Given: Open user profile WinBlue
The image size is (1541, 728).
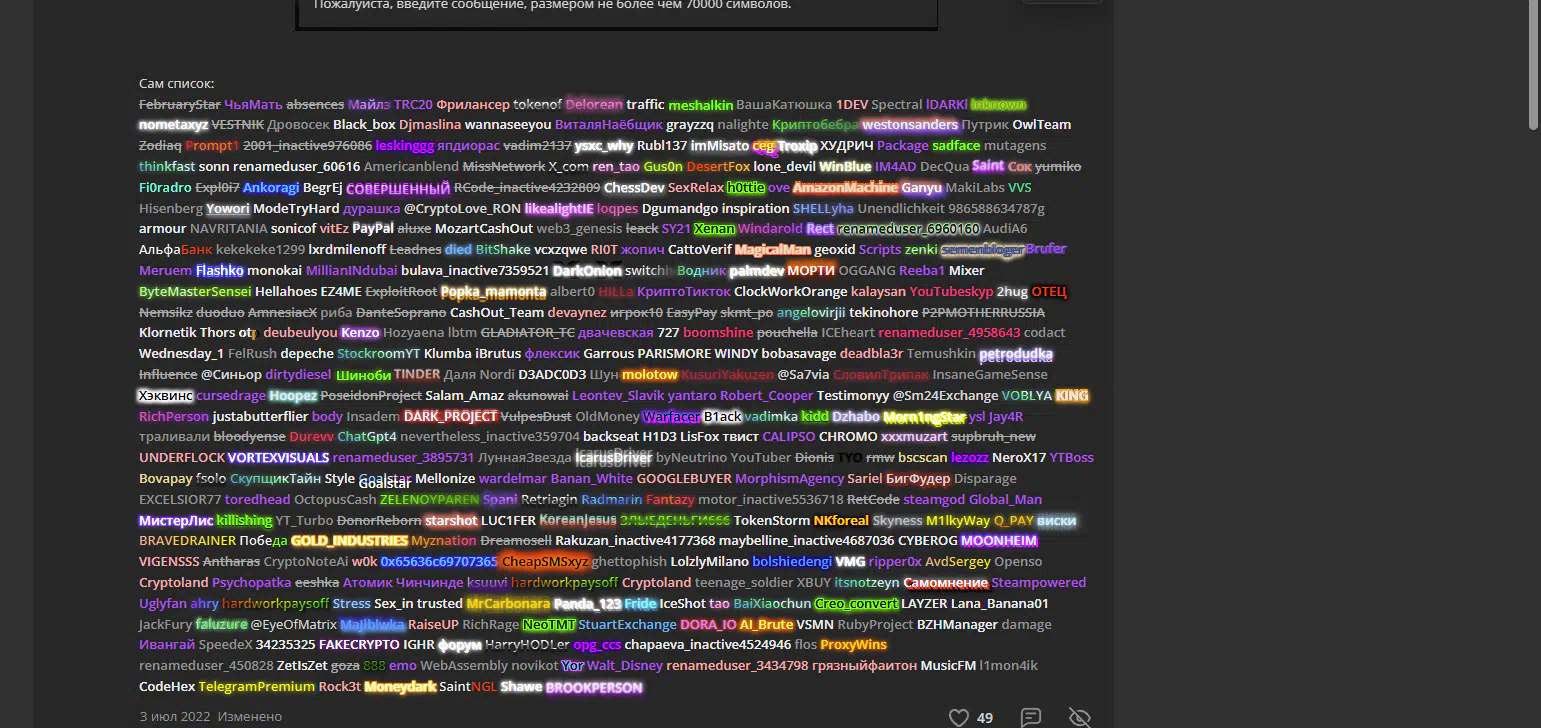Looking at the screenshot, I should point(845,167).
